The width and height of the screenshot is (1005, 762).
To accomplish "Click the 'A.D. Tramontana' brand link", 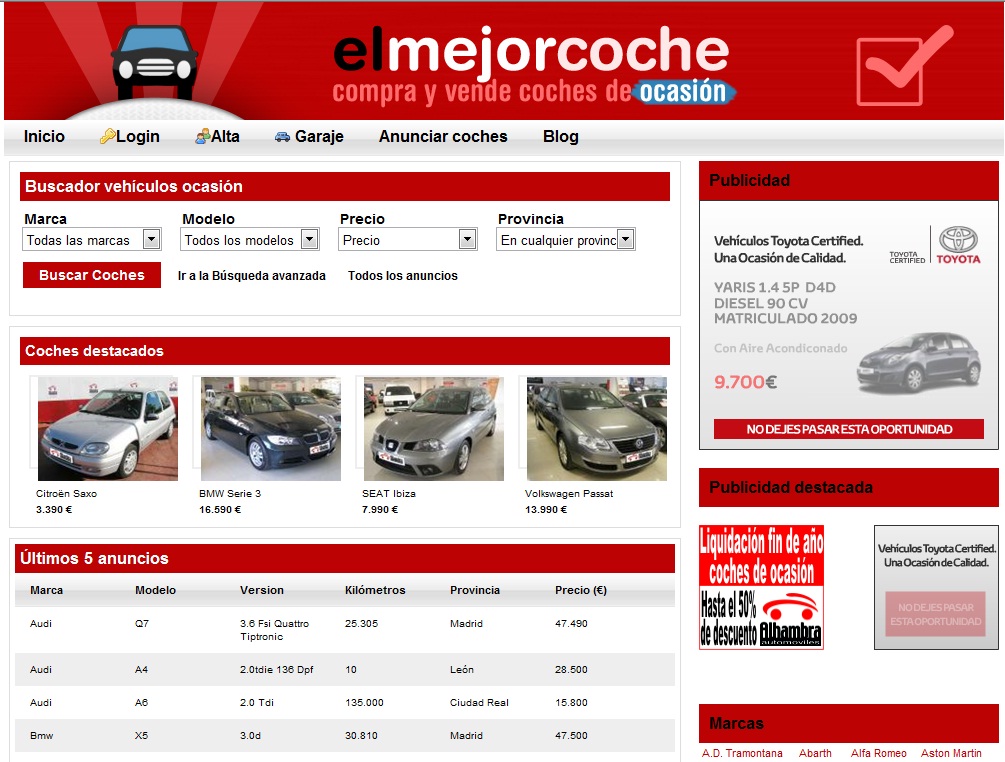I will pyautogui.click(x=742, y=753).
